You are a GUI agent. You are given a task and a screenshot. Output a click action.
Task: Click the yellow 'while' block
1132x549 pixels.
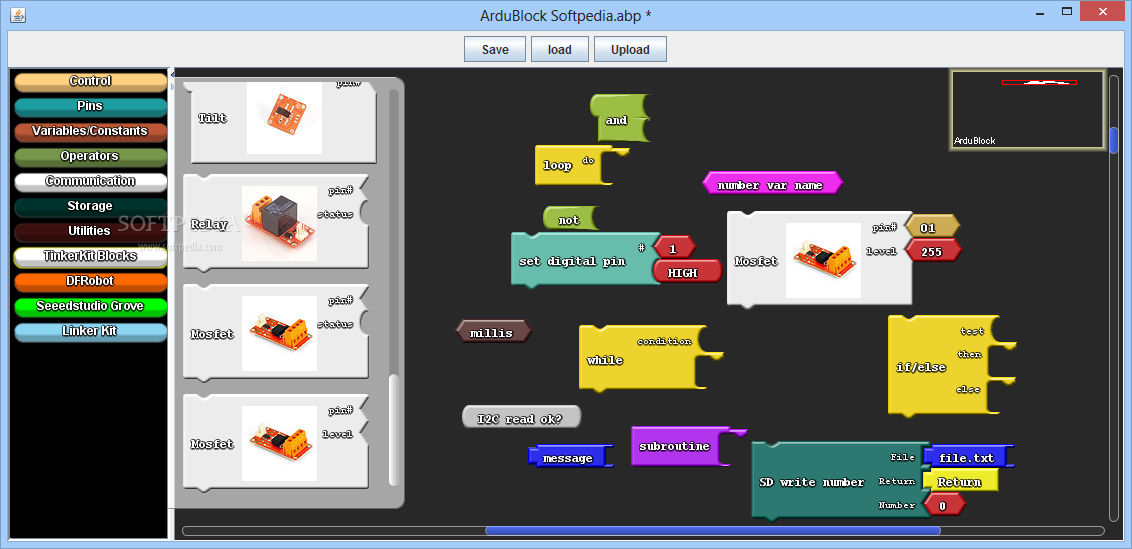[635, 359]
